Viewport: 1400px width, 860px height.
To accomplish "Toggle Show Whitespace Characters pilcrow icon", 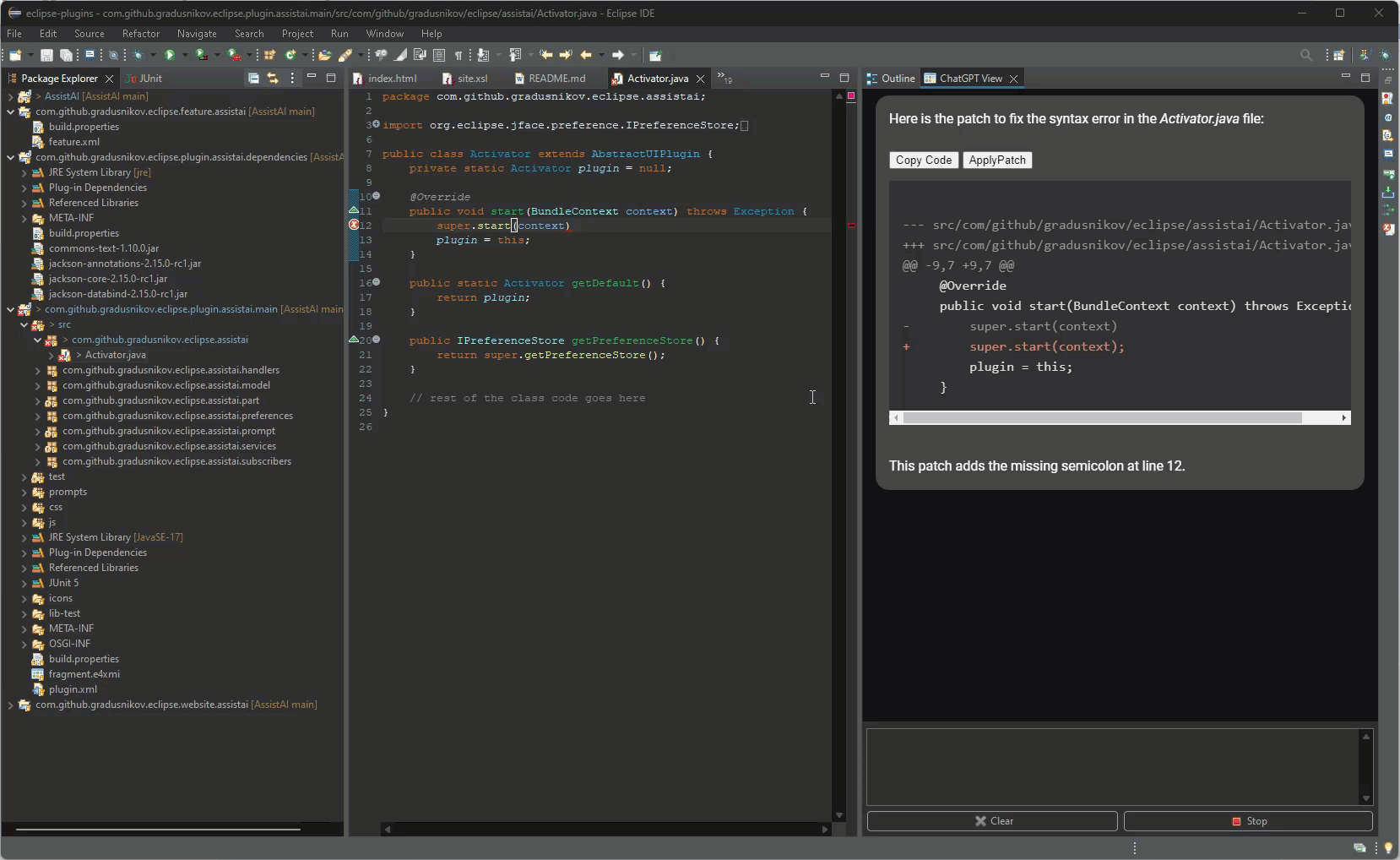I will point(459,55).
